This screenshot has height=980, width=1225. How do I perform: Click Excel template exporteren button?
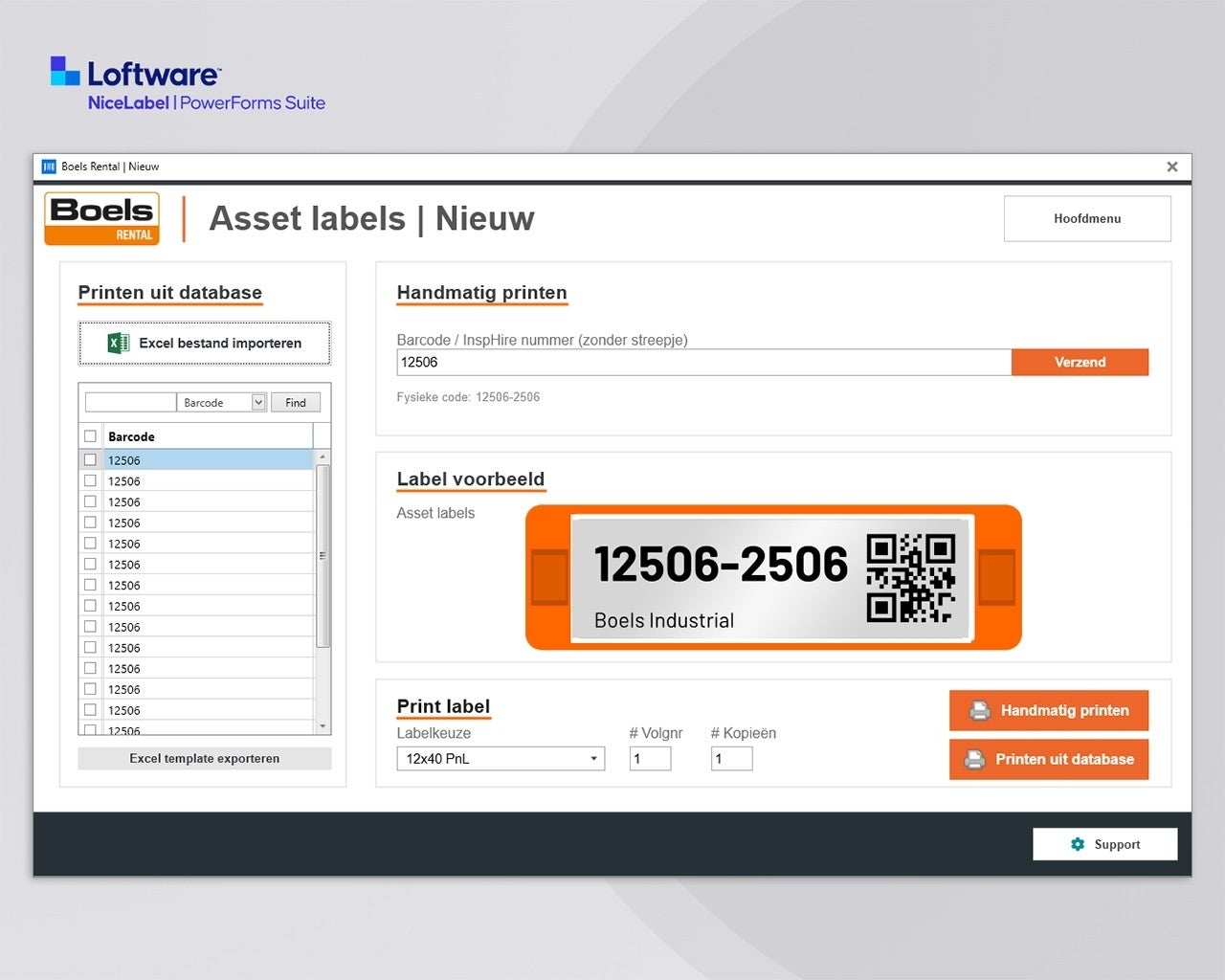(x=204, y=759)
